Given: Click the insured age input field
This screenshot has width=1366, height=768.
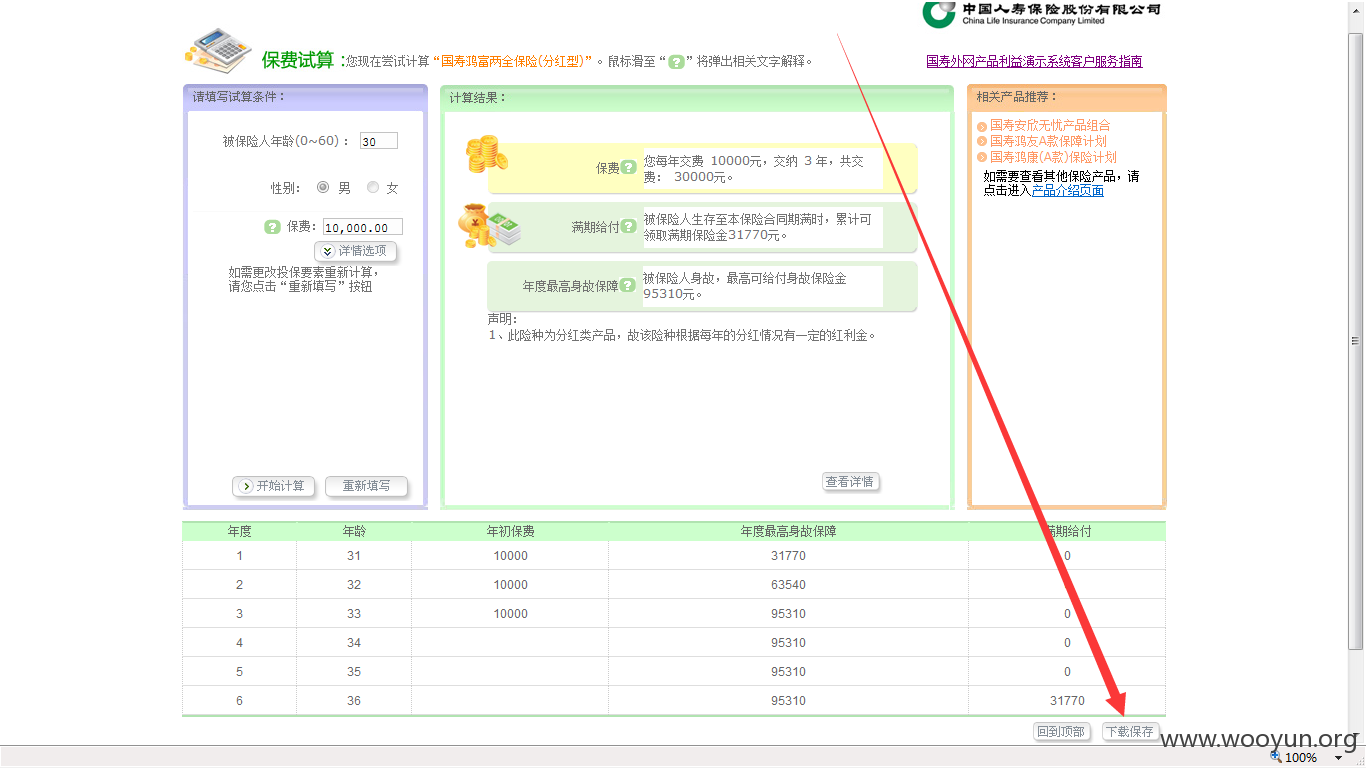Looking at the screenshot, I should point(379,141).
